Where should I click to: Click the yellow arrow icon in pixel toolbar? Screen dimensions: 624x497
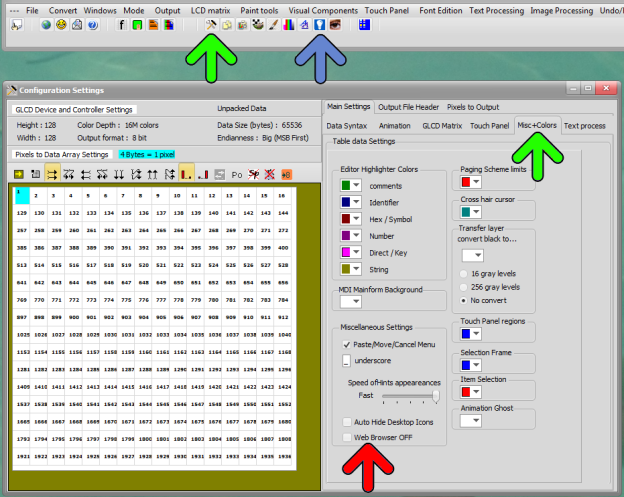click(19, 174)
